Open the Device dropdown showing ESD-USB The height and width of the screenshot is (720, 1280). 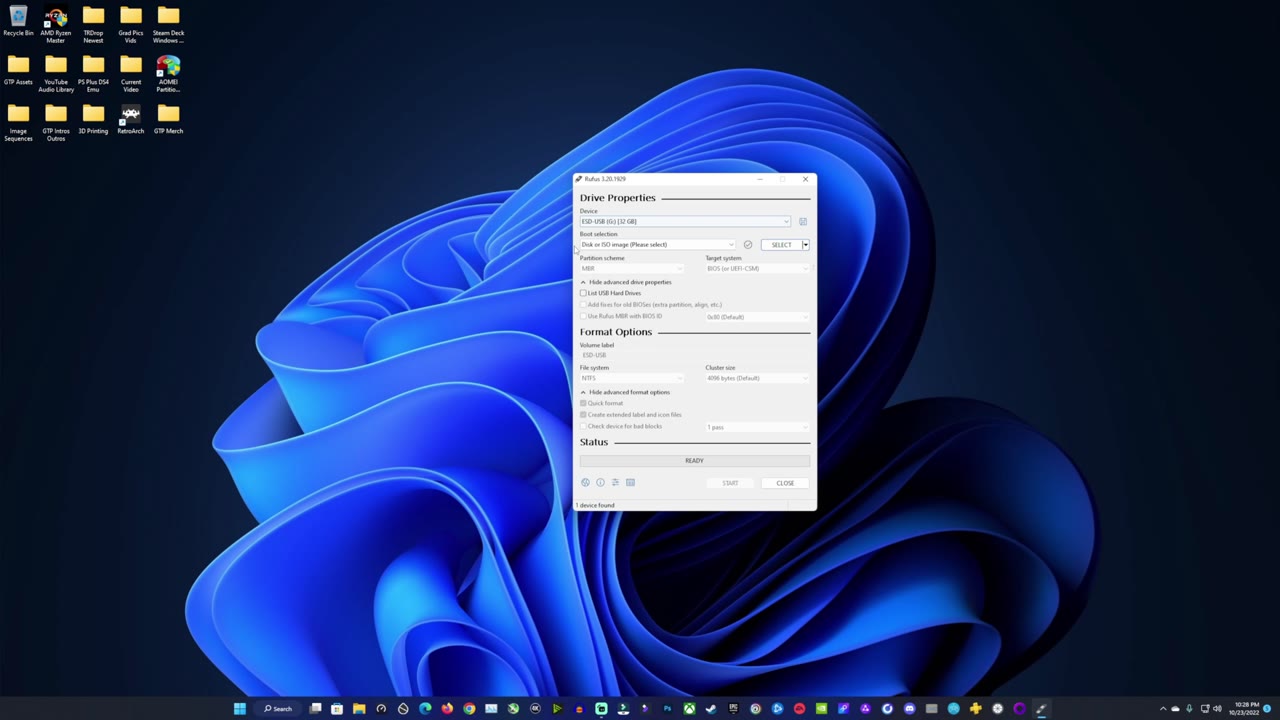[x=685, y=222]
